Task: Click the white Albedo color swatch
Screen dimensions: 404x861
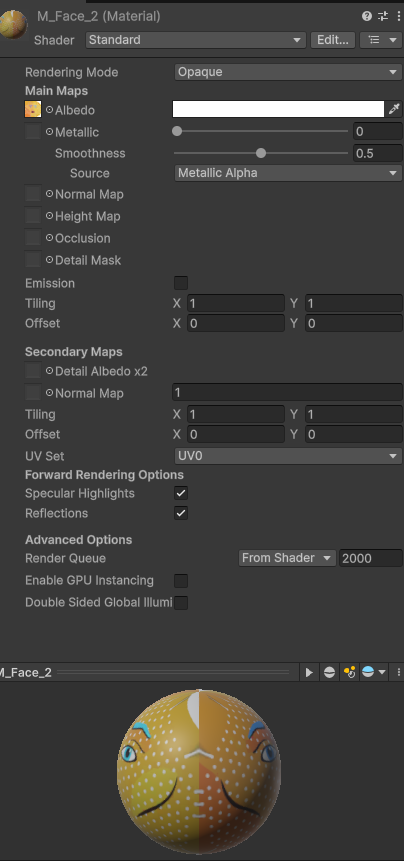Action: 278,109
